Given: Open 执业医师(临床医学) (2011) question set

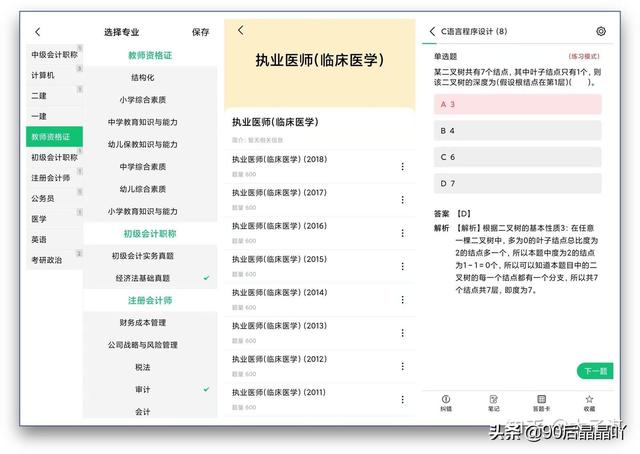Looking at the screenshot, I should [320, 400].
